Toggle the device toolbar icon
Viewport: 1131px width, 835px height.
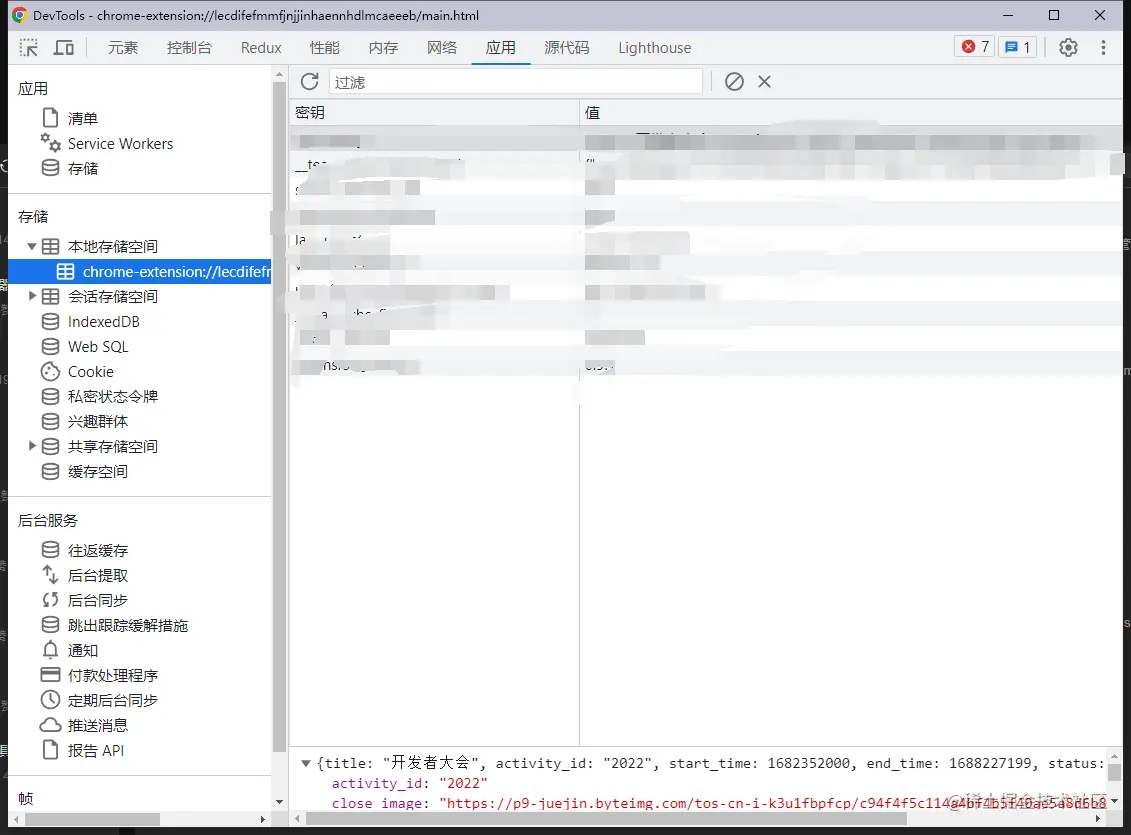point(64,48)
